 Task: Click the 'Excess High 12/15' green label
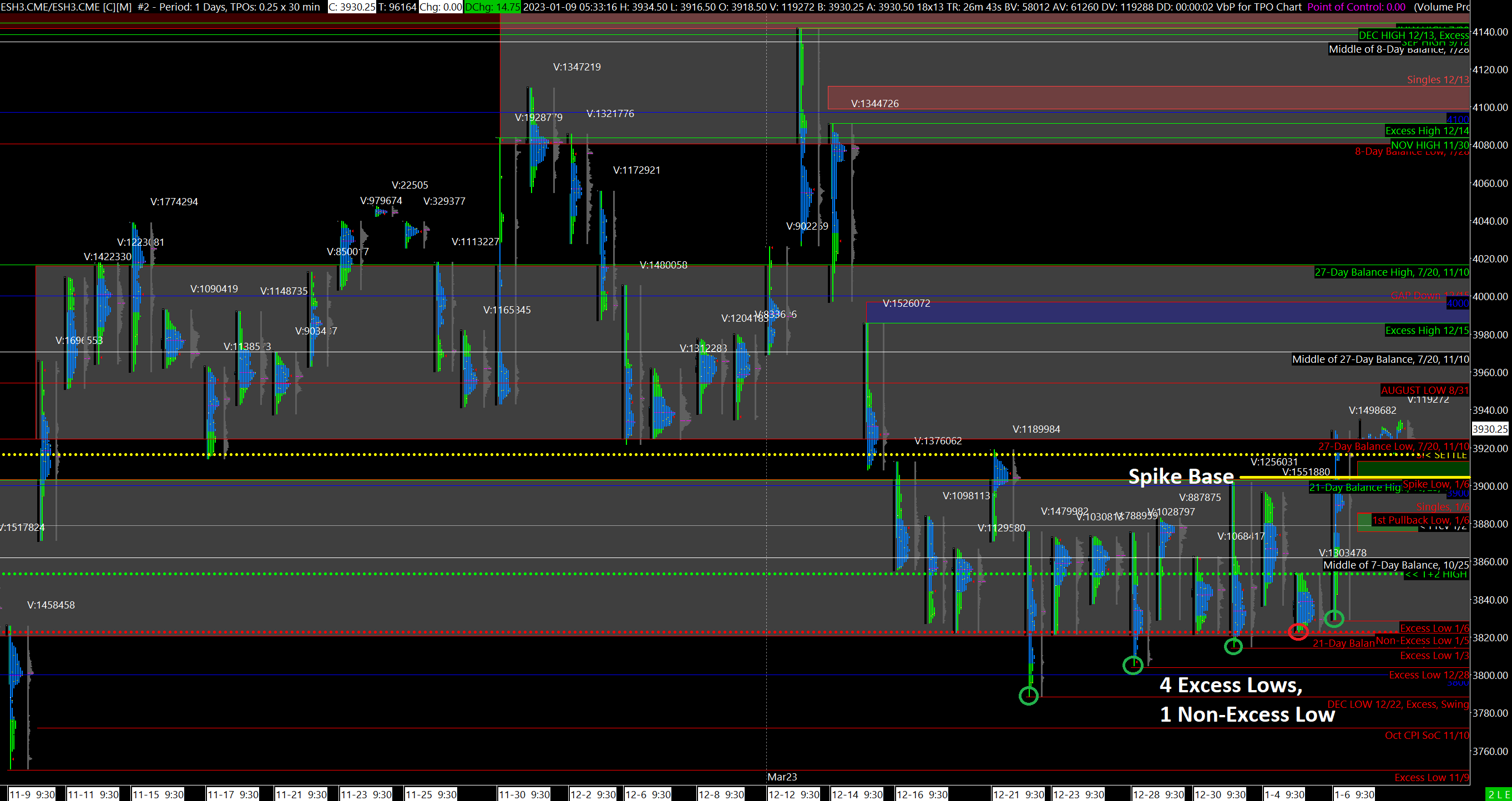1427,331
